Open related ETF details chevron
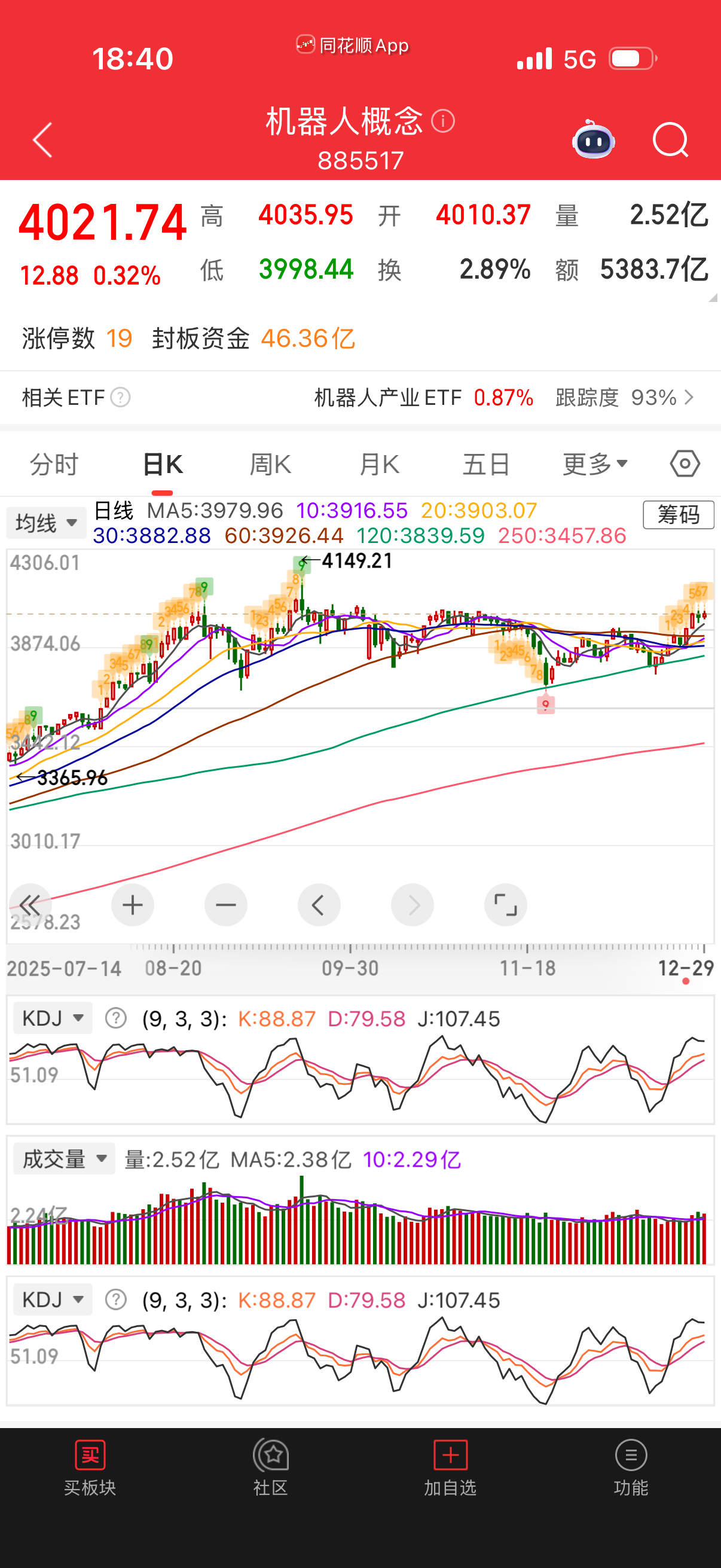The width and height of the screenshot is (721, 1568). (x=689, y=398)
